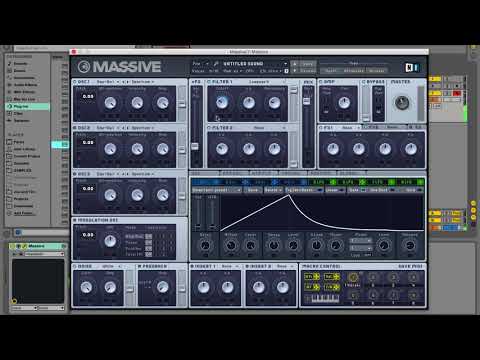Click the OSC1 Intensity knob
This screenshot has width=480, height=360.
[x=137, y=103]
